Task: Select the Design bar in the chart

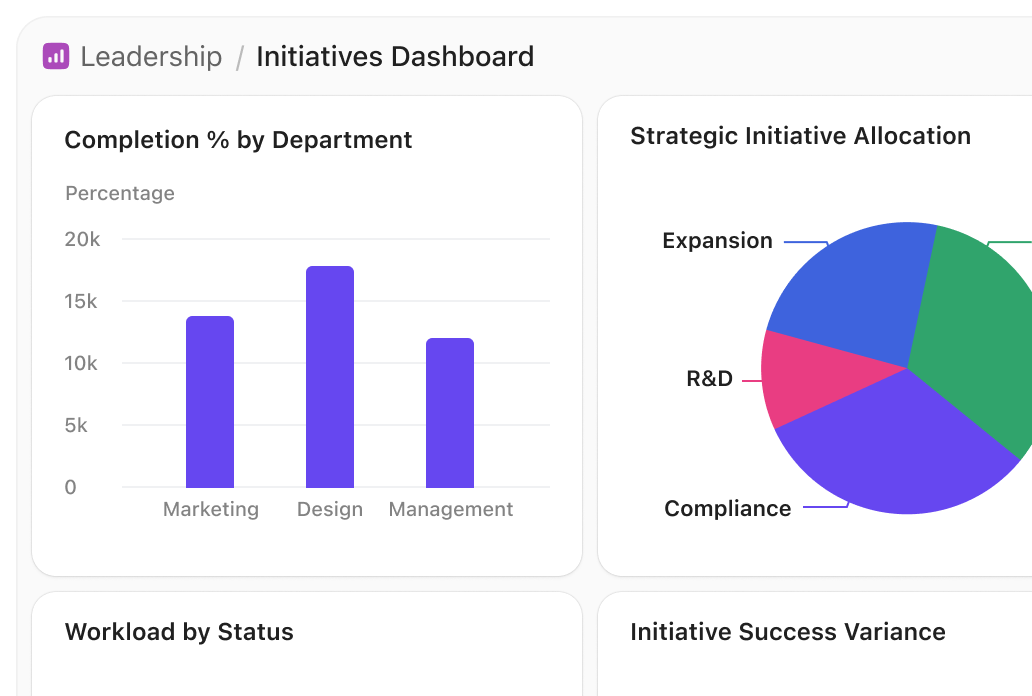Action: tap(330, 375)
